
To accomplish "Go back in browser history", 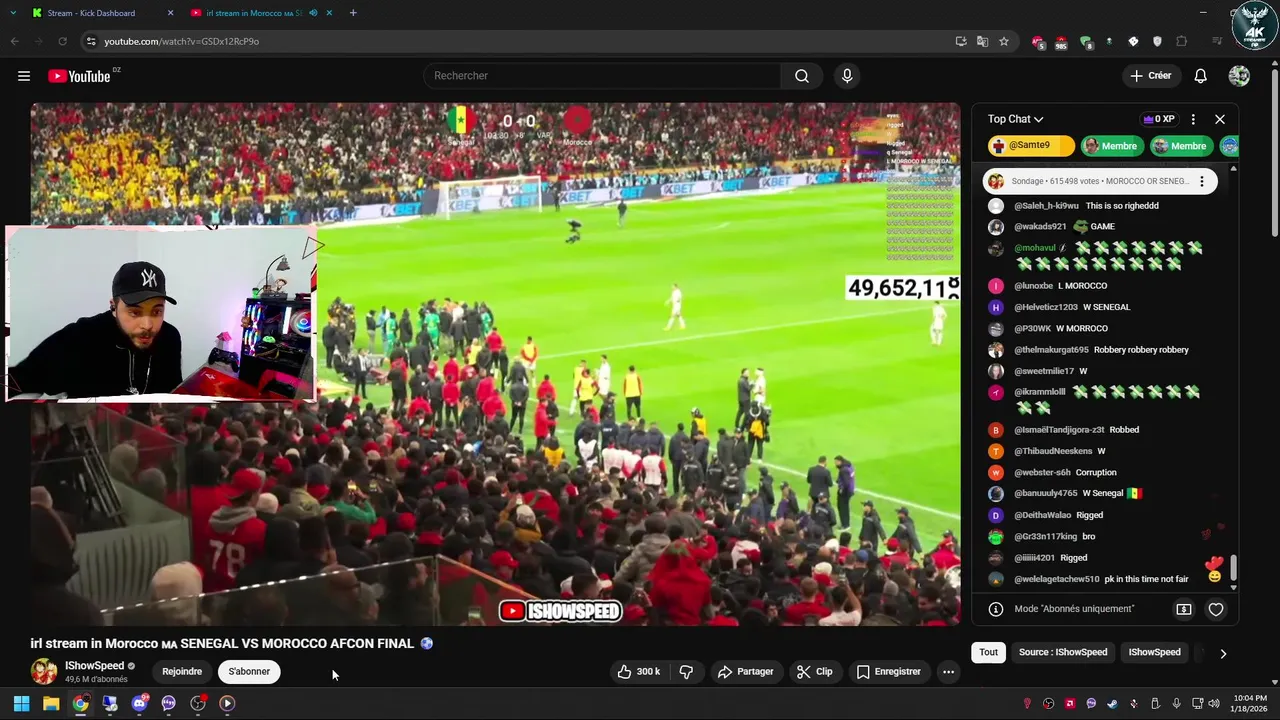I will point(14,41).
